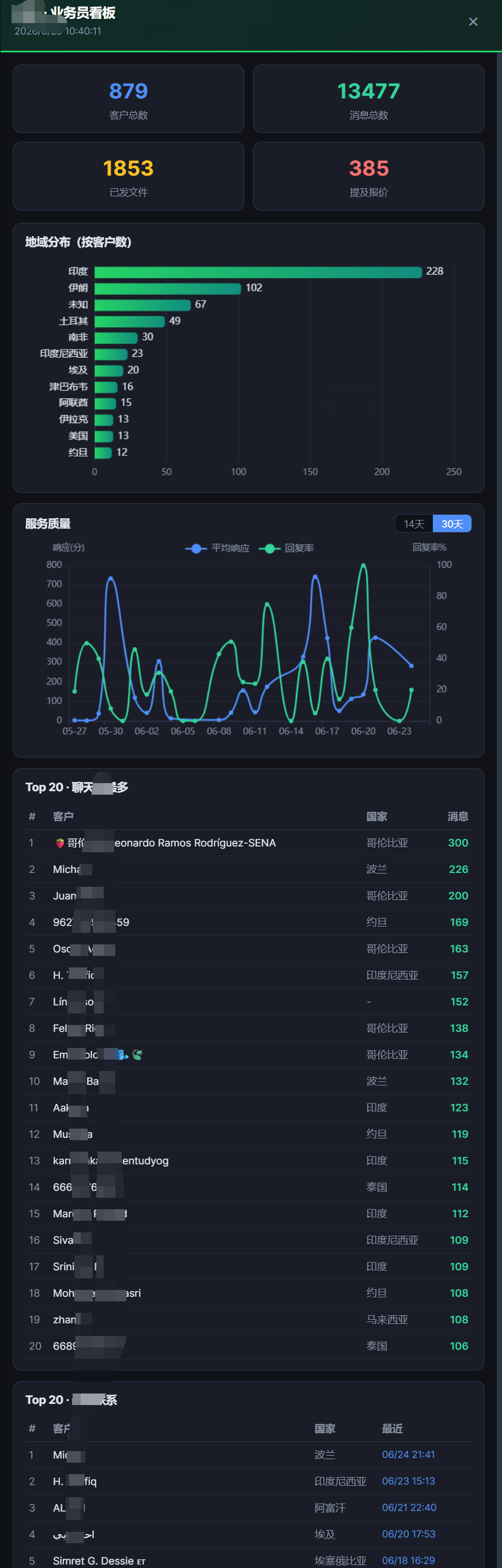
Task: Open the 已发文件 1853 stat card
Action: [x=129, y=176]
